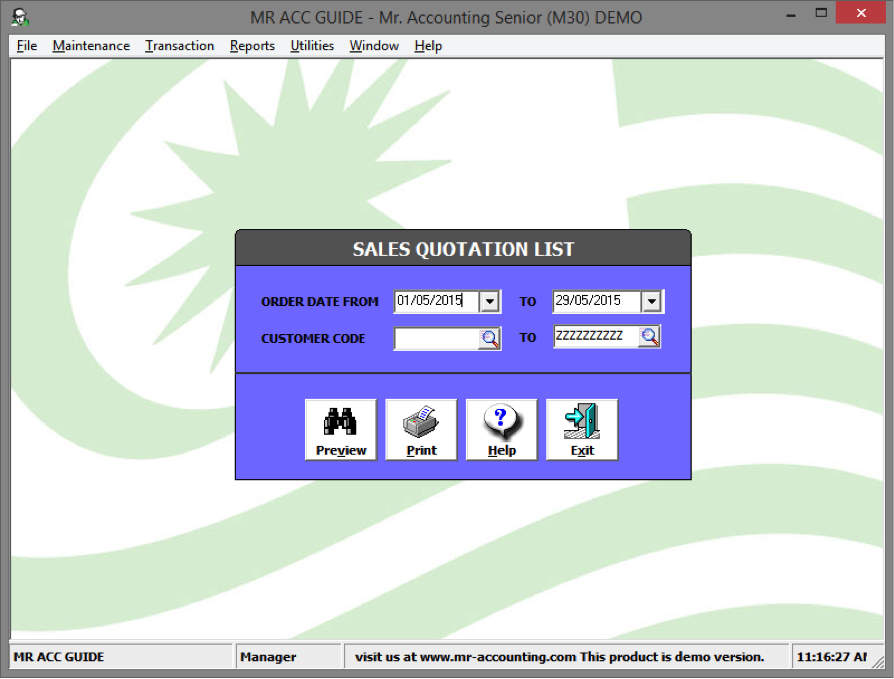Open the order date from dropdown arrow
This screenshot has width=894, height=679.
click(x=490, y=302)
